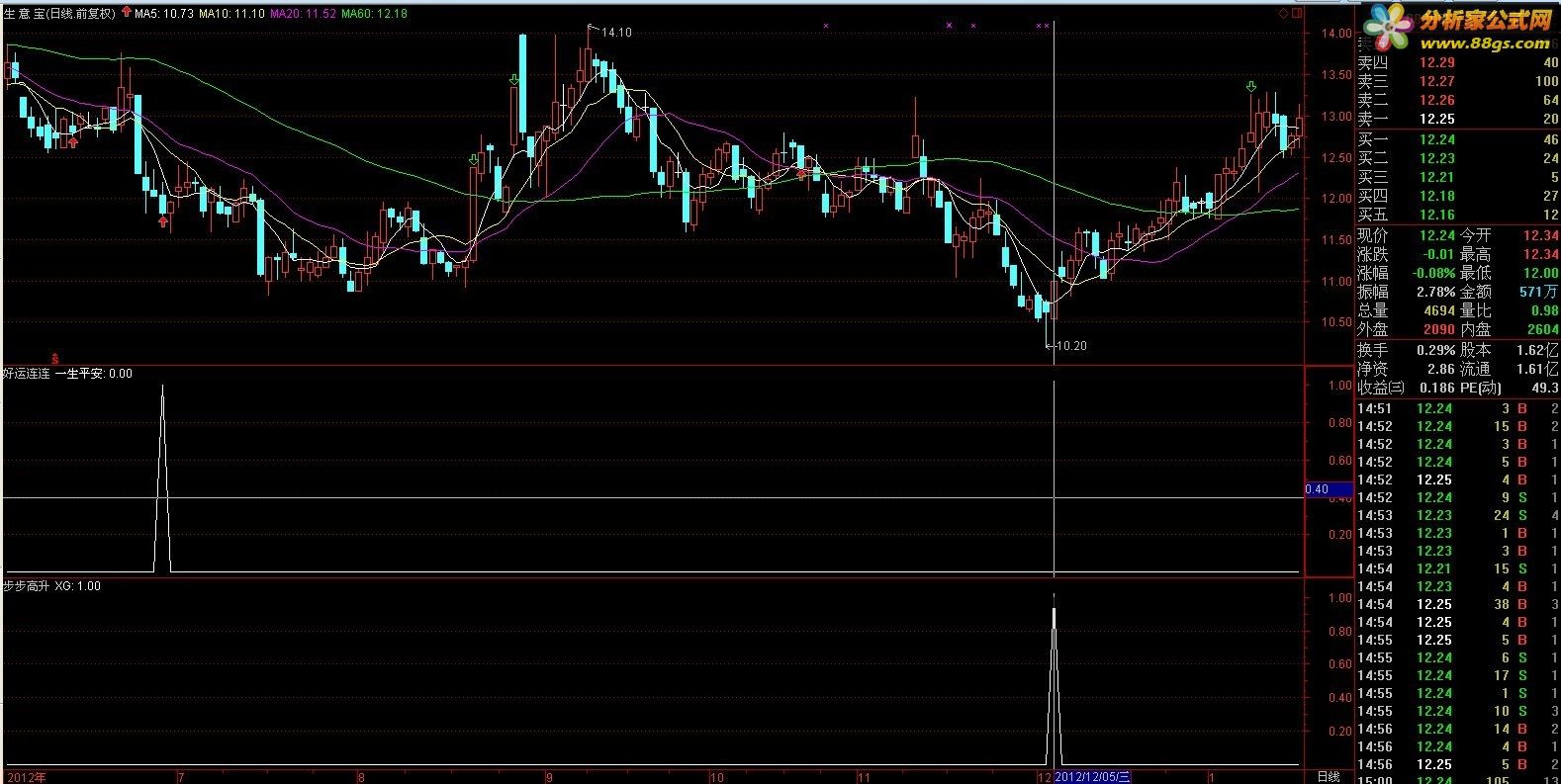
Task: Click the purple MA20: 11.52 label
Action: [303, 14]
